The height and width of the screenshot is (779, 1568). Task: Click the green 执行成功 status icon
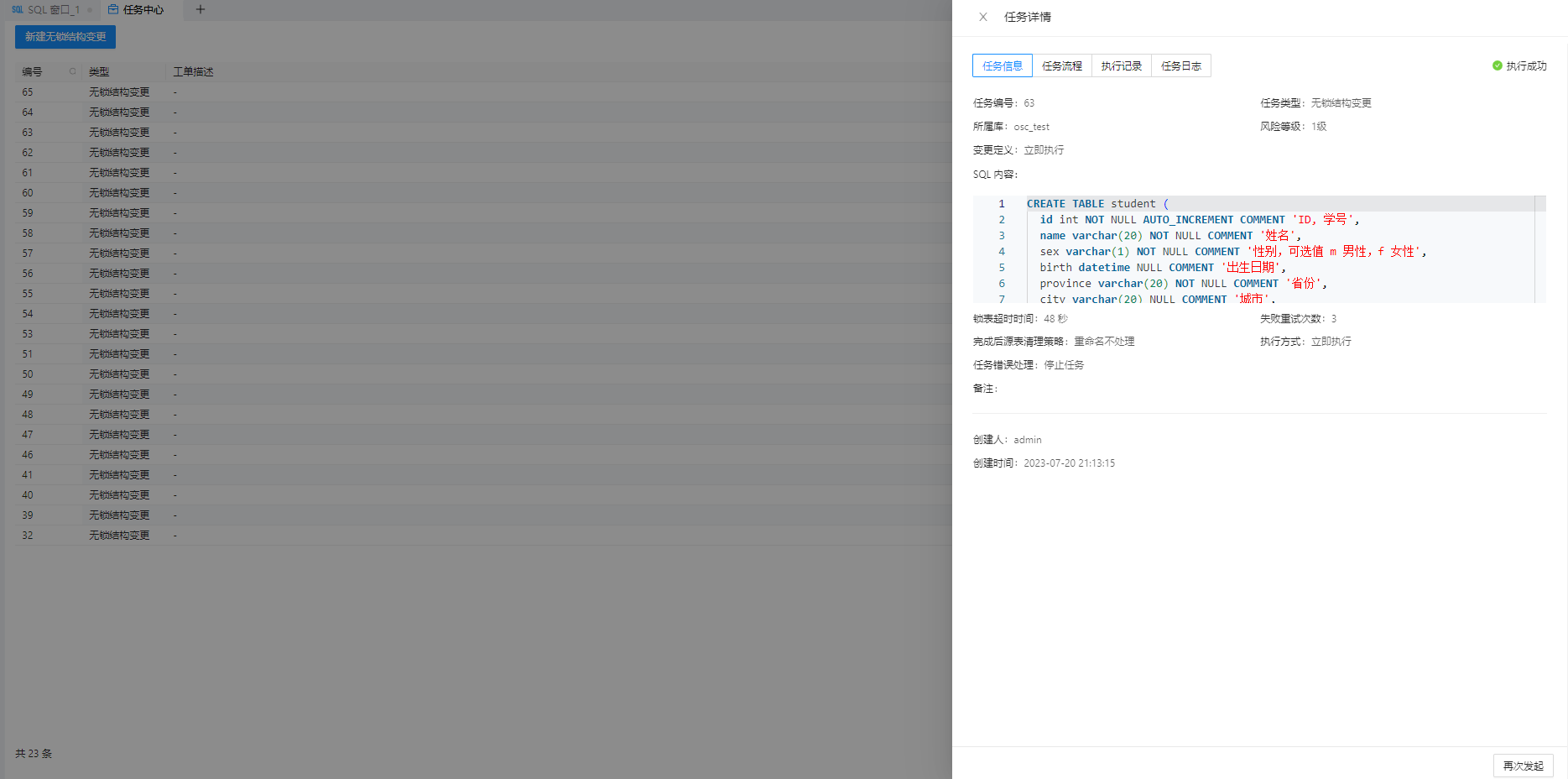[x=1498, y=65]
